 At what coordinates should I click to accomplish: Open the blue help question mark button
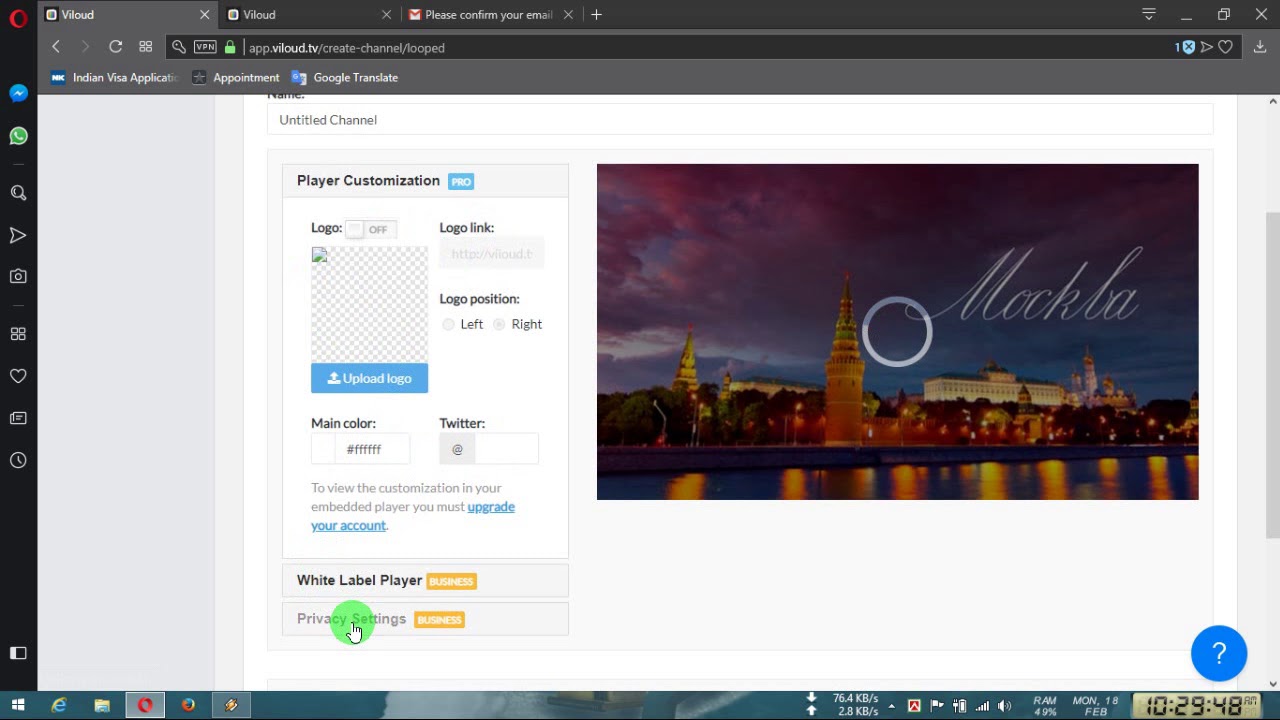1219,654
